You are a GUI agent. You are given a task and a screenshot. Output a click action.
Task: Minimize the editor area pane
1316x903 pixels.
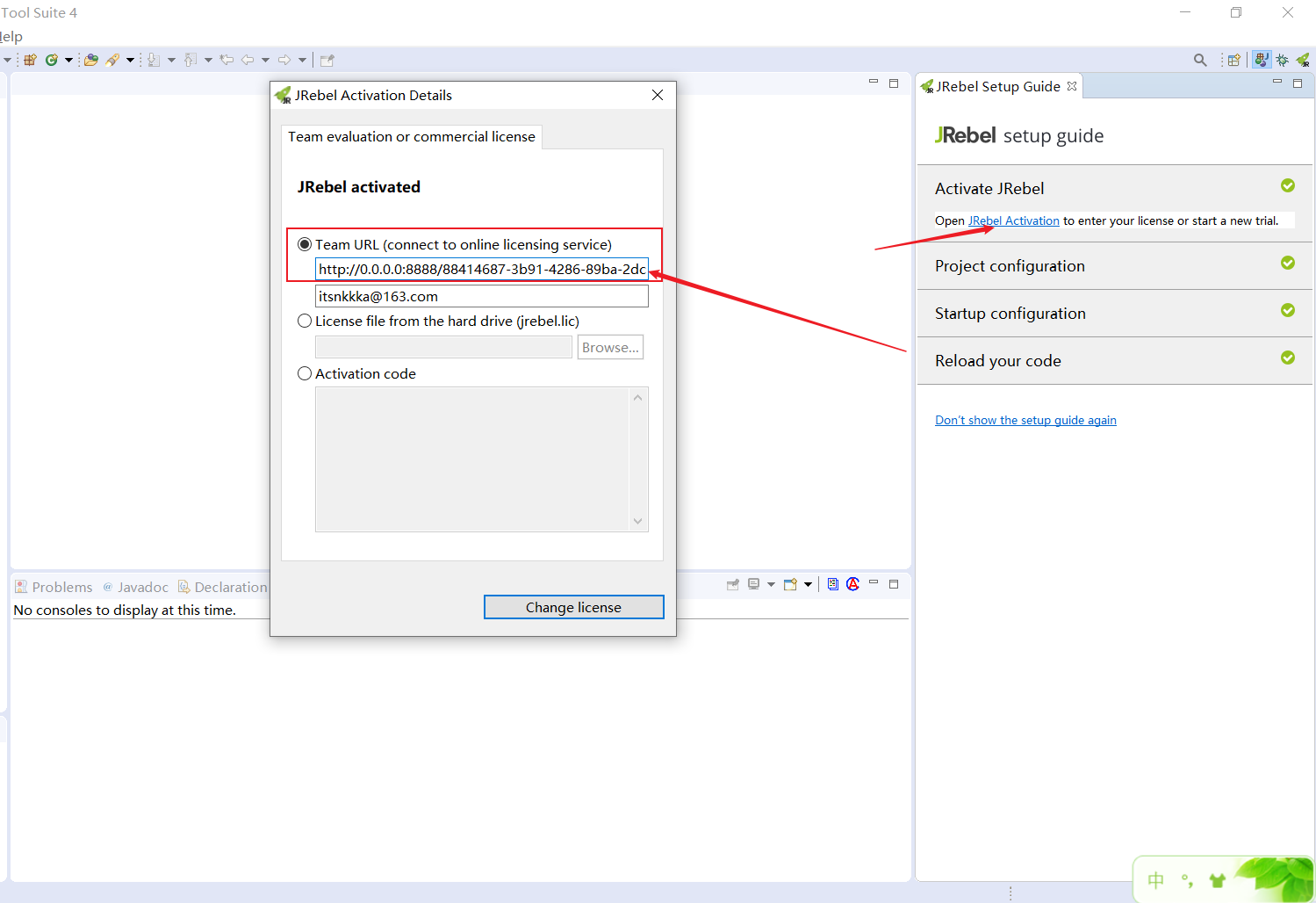(x=874, y=82)
